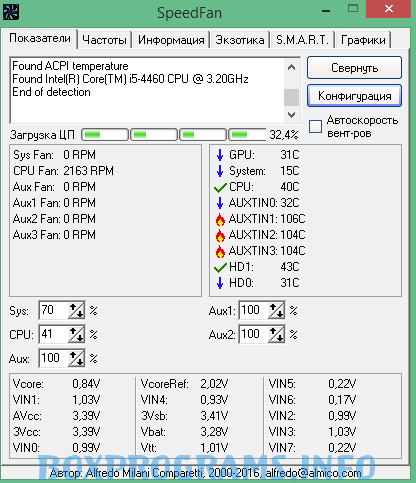Click the Sys speed field showing 70
The height and width of the screenshot is (483, 416).
click(54, 311)
